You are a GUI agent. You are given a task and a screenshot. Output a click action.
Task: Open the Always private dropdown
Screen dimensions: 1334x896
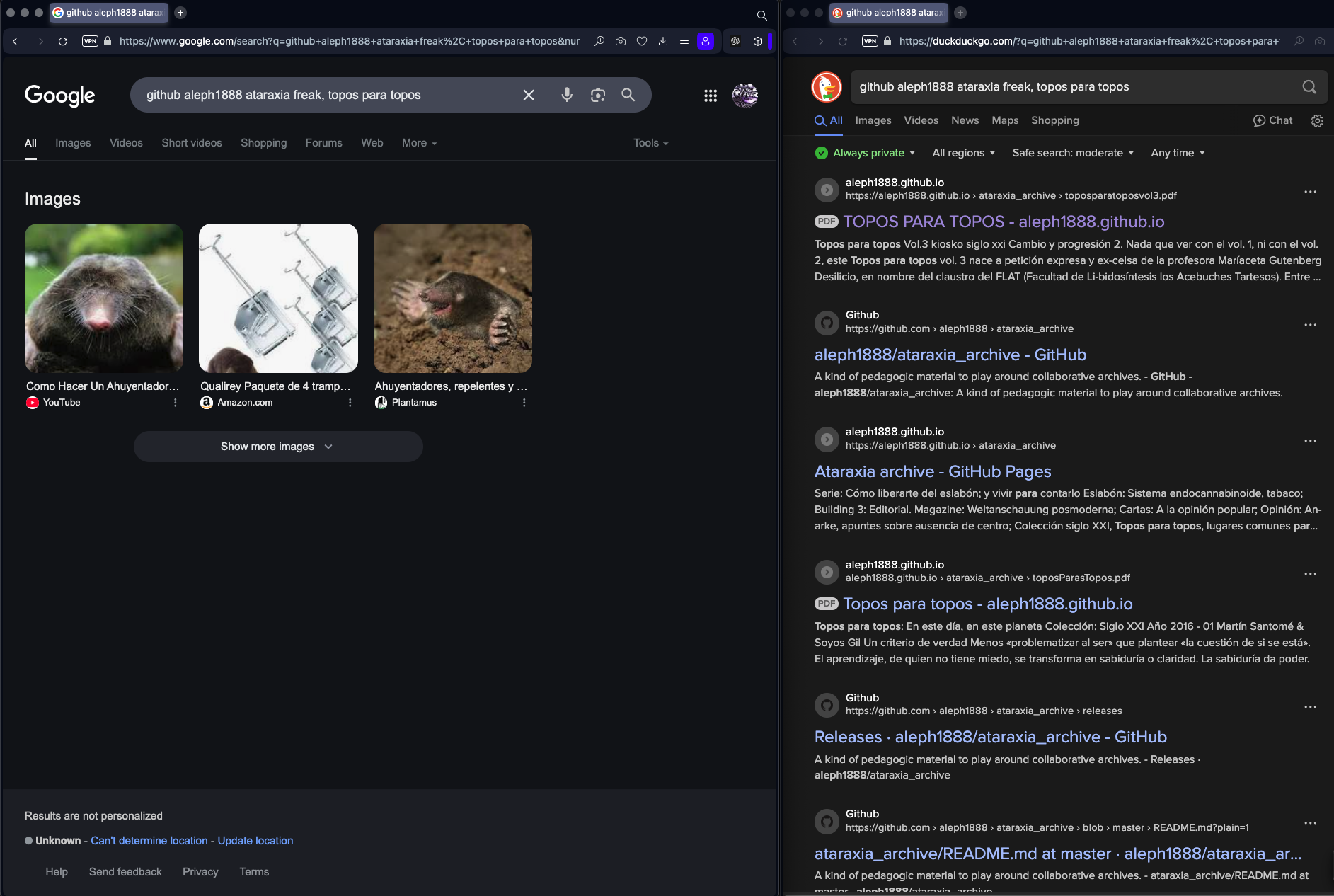pyautogui.click(x=866, y=153)
